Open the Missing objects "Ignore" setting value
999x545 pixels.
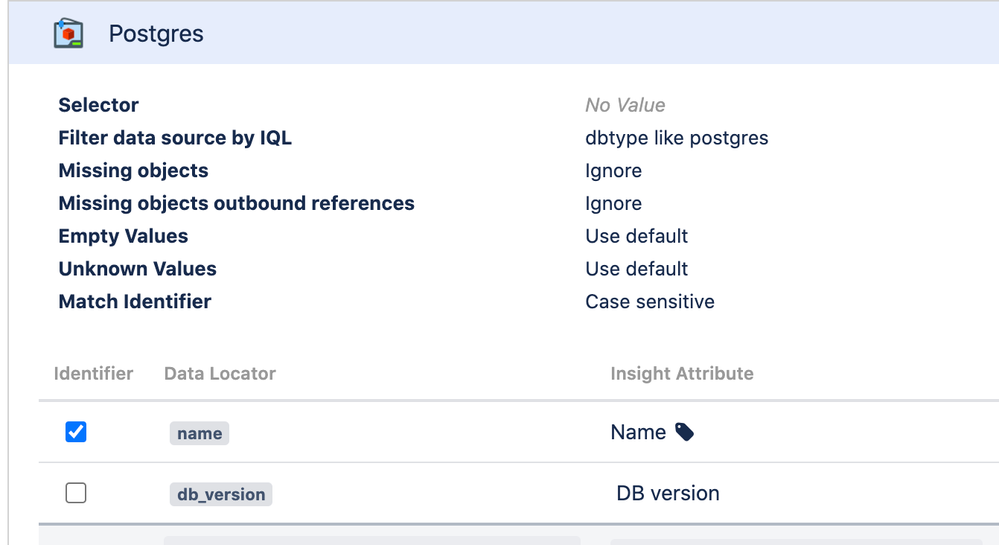pos(613,171)
